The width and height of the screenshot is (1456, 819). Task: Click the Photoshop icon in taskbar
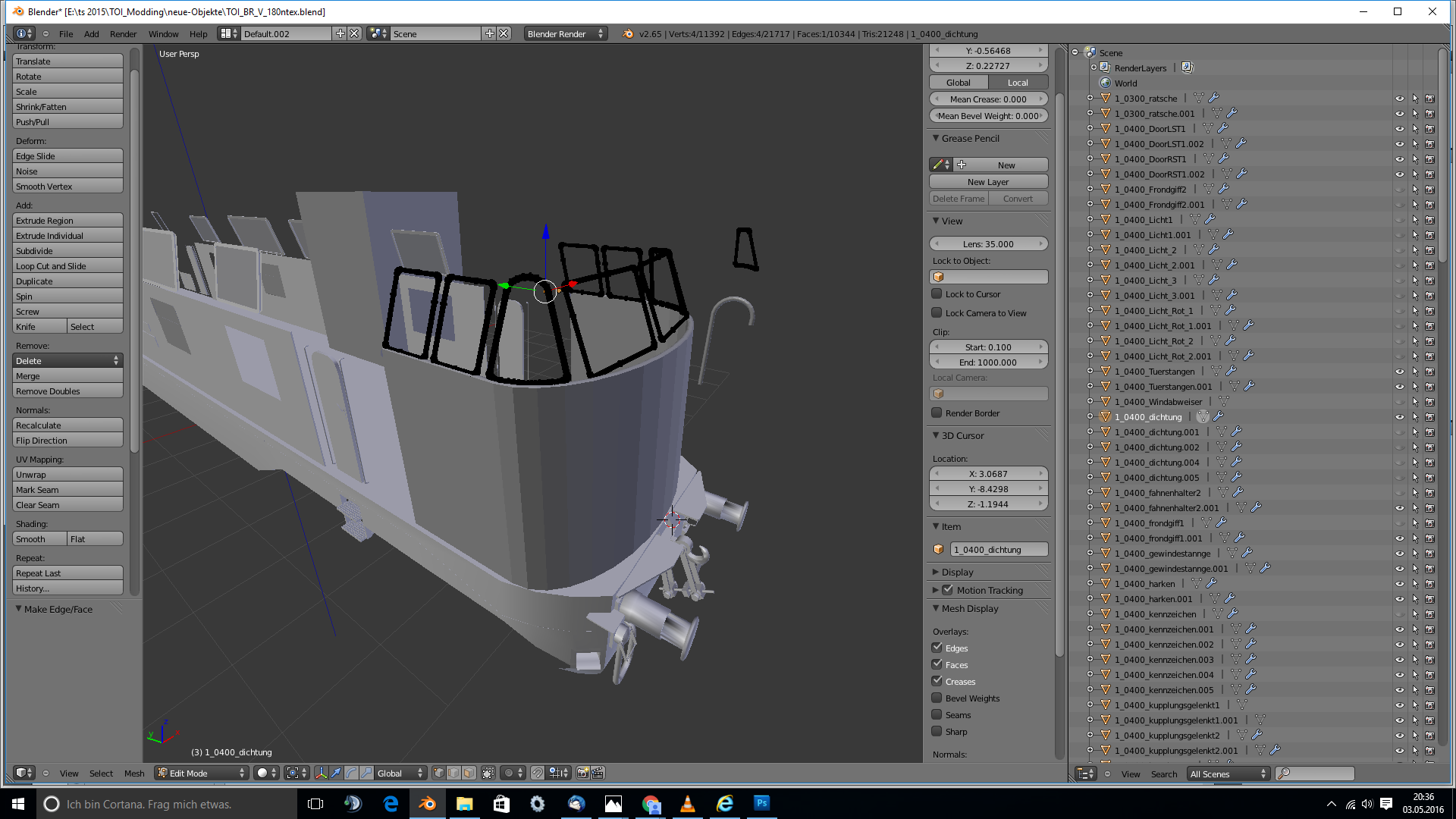[761, 803]
